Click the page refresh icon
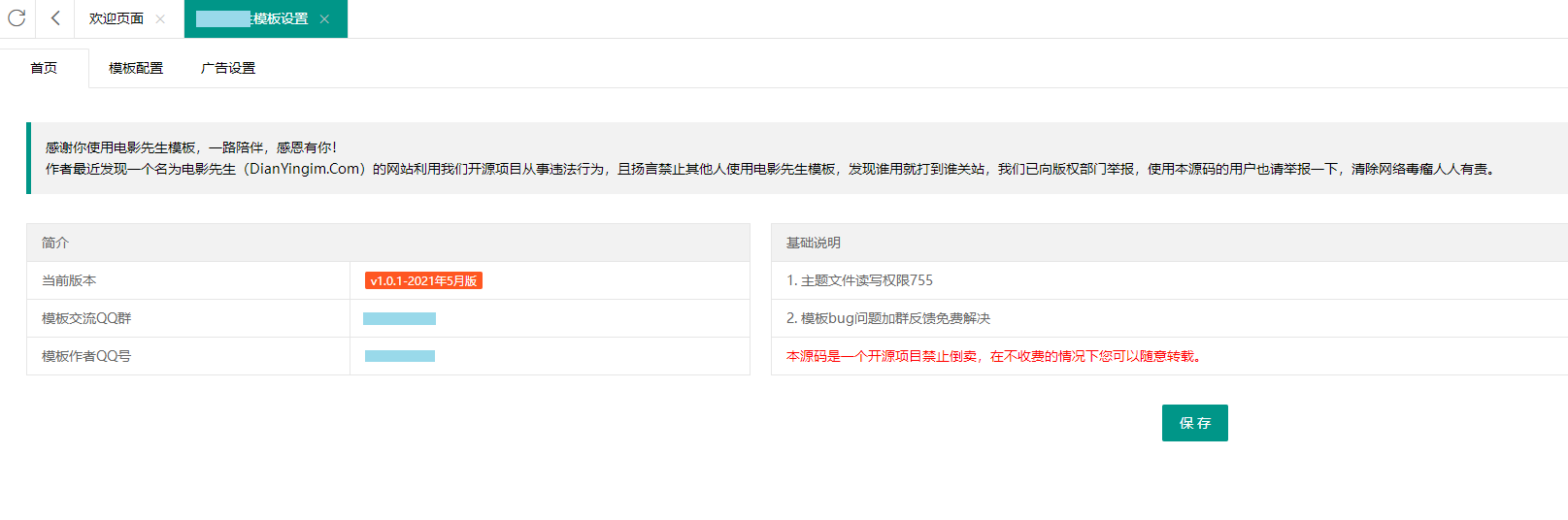 click(17, 18)
